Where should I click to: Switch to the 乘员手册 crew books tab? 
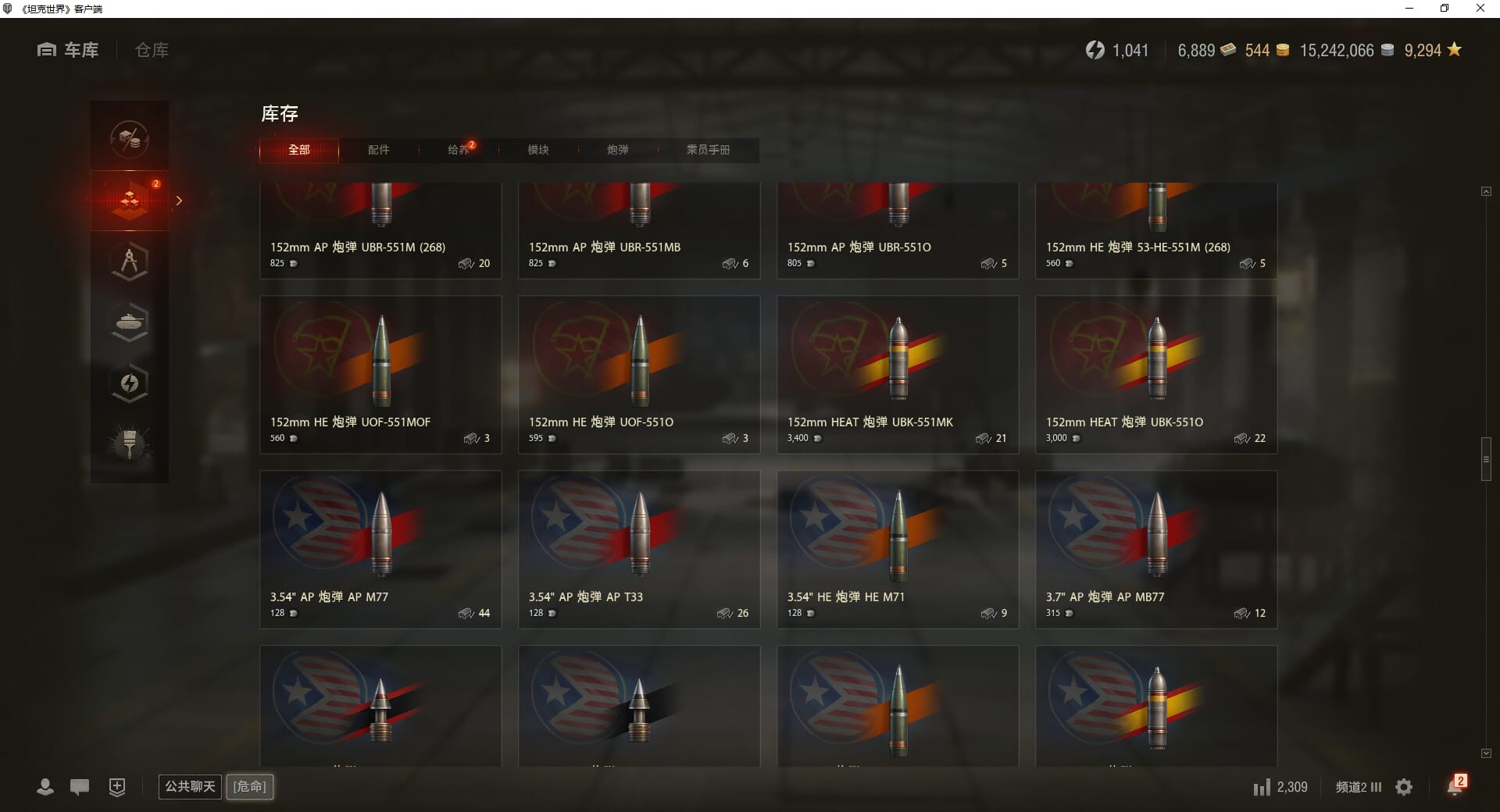[708, 150]
